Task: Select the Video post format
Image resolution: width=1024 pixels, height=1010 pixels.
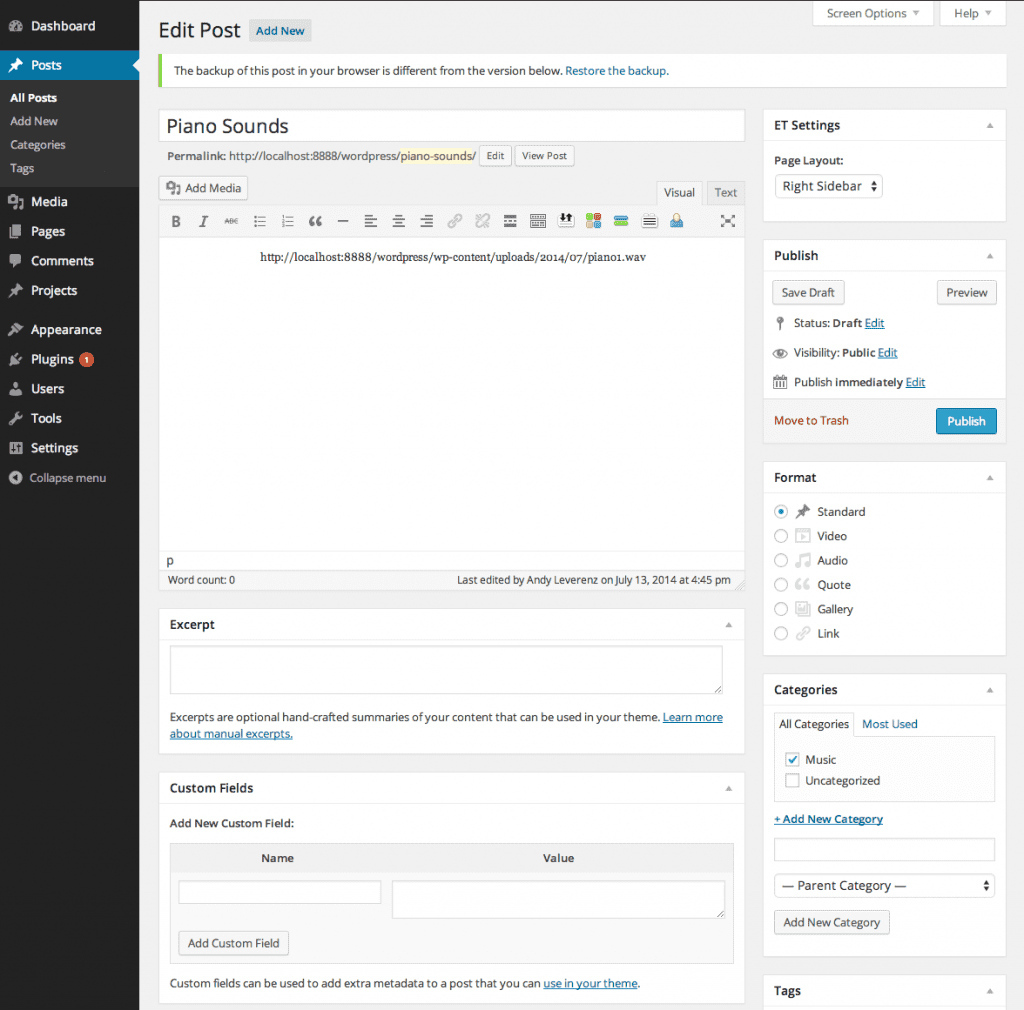Action: [780, 536]
